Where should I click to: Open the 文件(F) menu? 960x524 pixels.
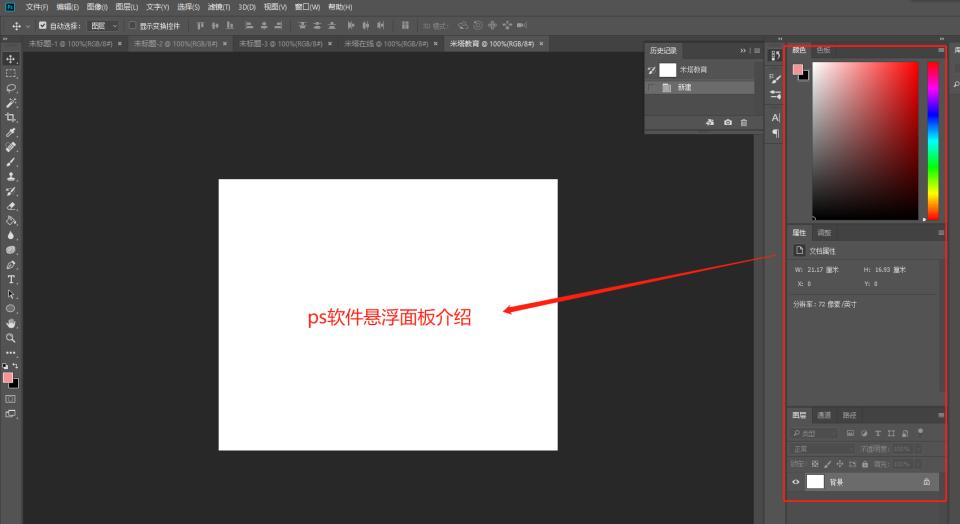tap(37, 7)
